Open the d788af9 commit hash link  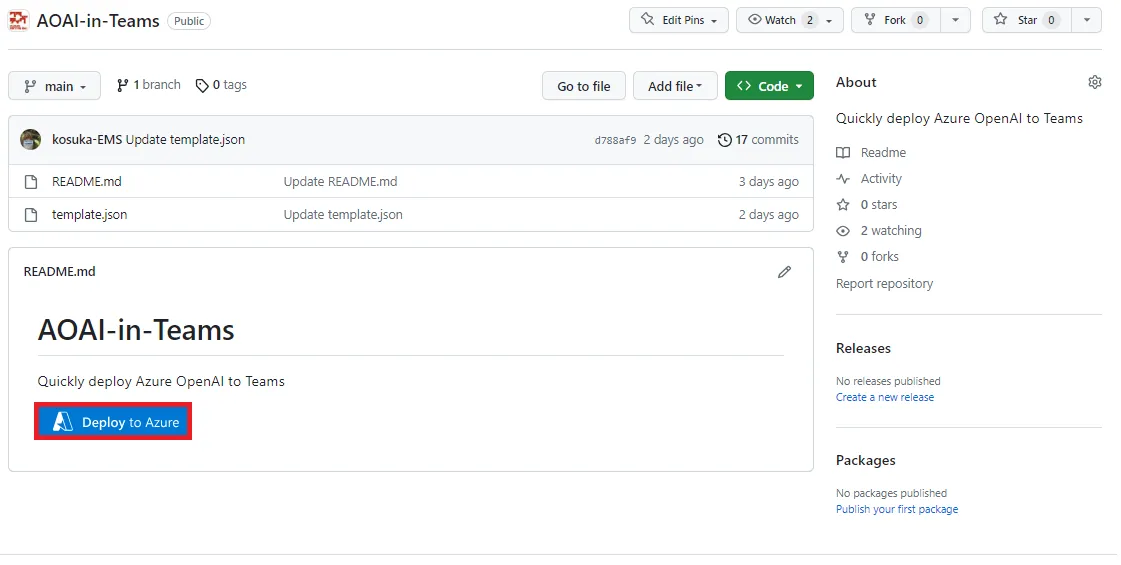point(615,140)
